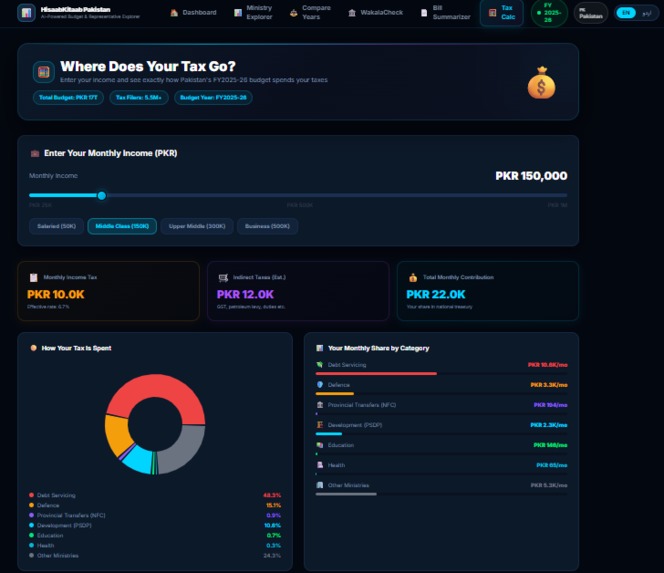Click the icon beside How Your Tax Is Spent

pos(33,348)
